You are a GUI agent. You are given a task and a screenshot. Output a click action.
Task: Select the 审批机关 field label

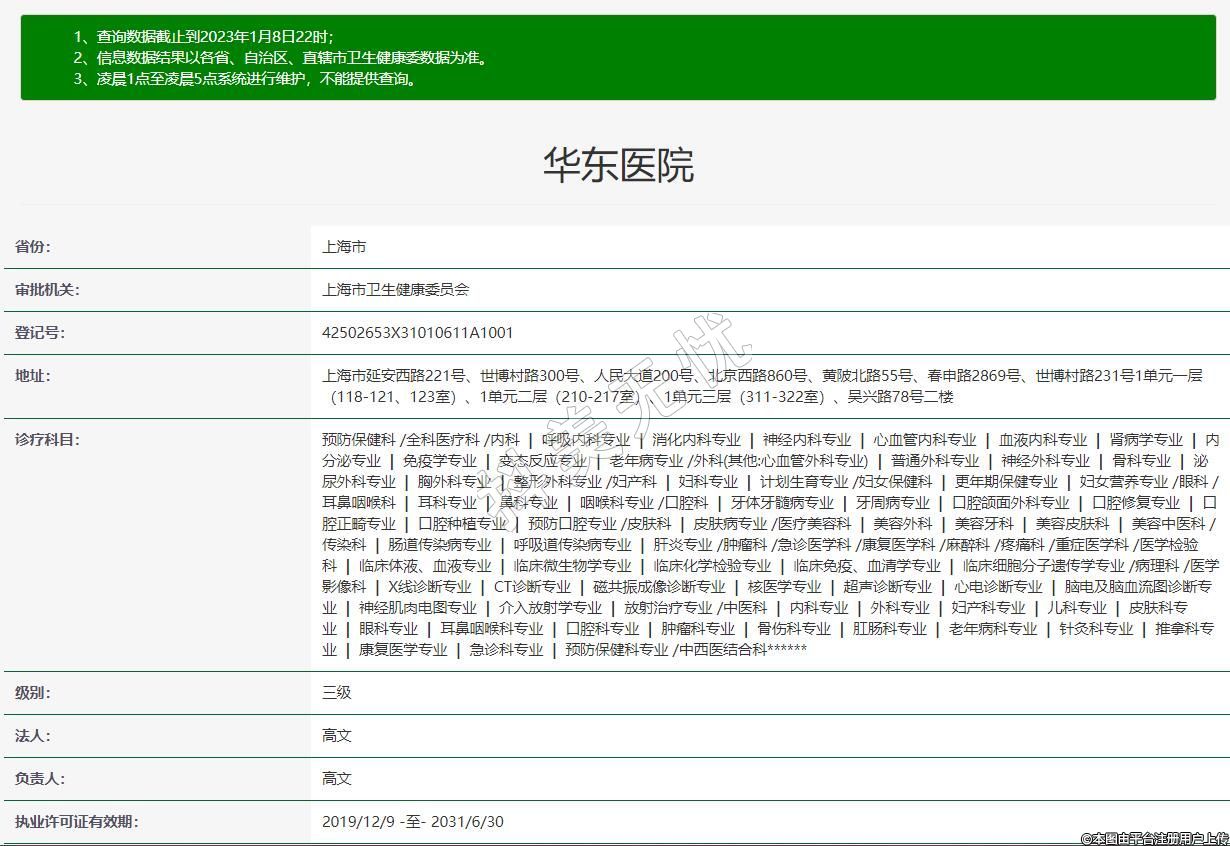tap(47, 290)
